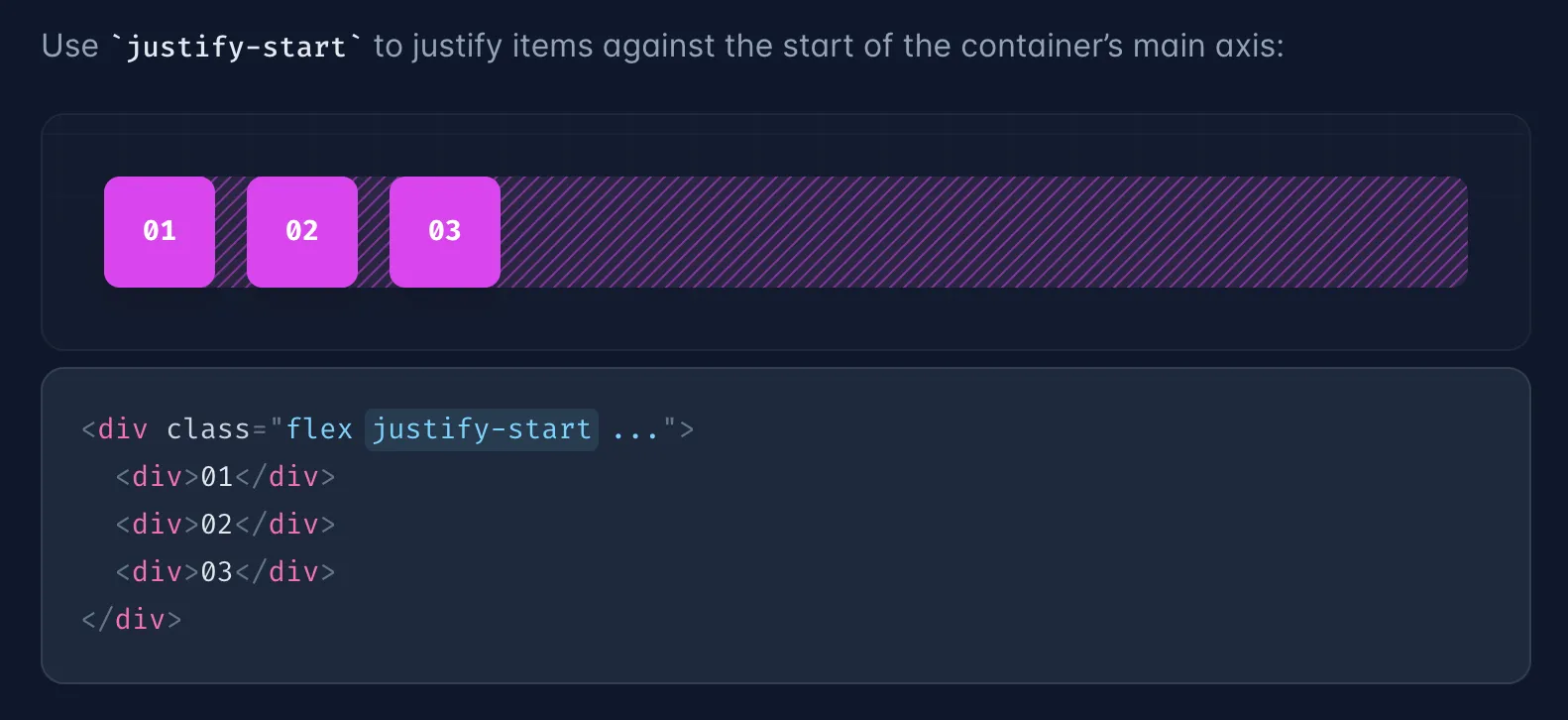This screenshot has width=1568, height=720.
Task: Click the class attribute name in the code
Action: (x=208, y=429)
